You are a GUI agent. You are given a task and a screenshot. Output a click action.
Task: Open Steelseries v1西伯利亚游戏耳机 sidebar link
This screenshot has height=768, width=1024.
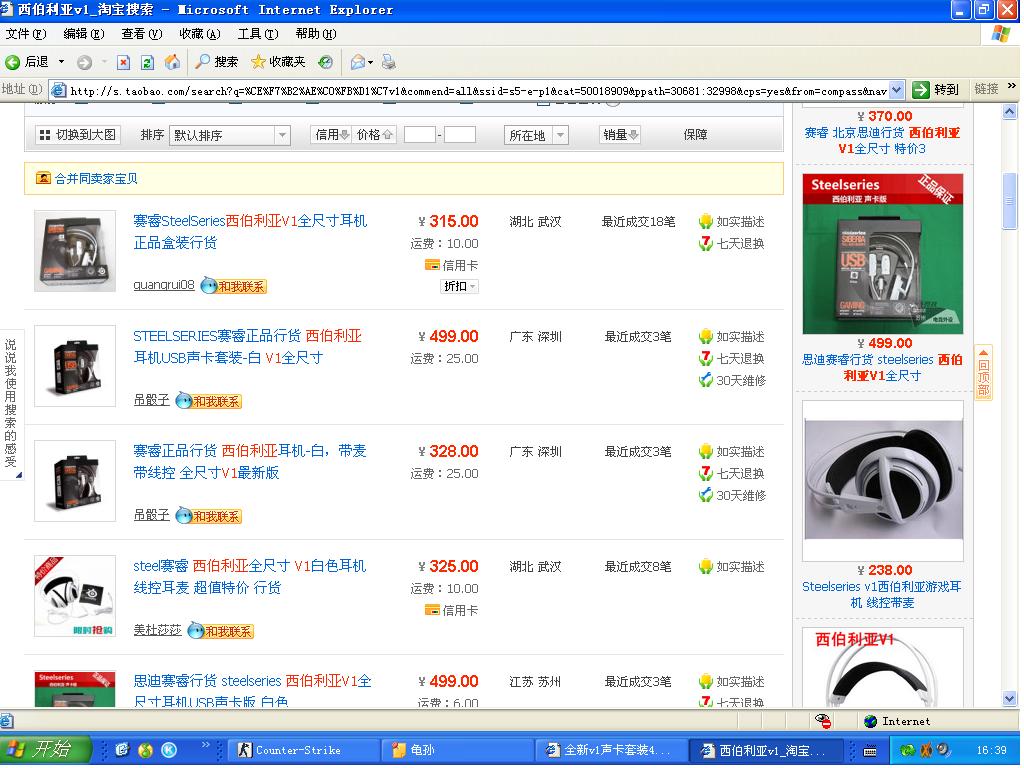[x=882, y=594]
